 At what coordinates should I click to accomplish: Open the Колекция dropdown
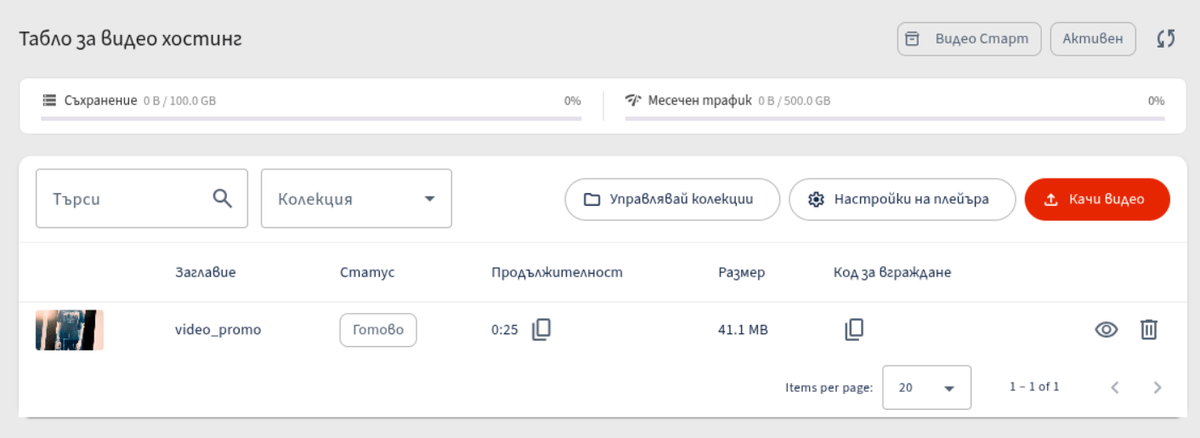(356, 198)
